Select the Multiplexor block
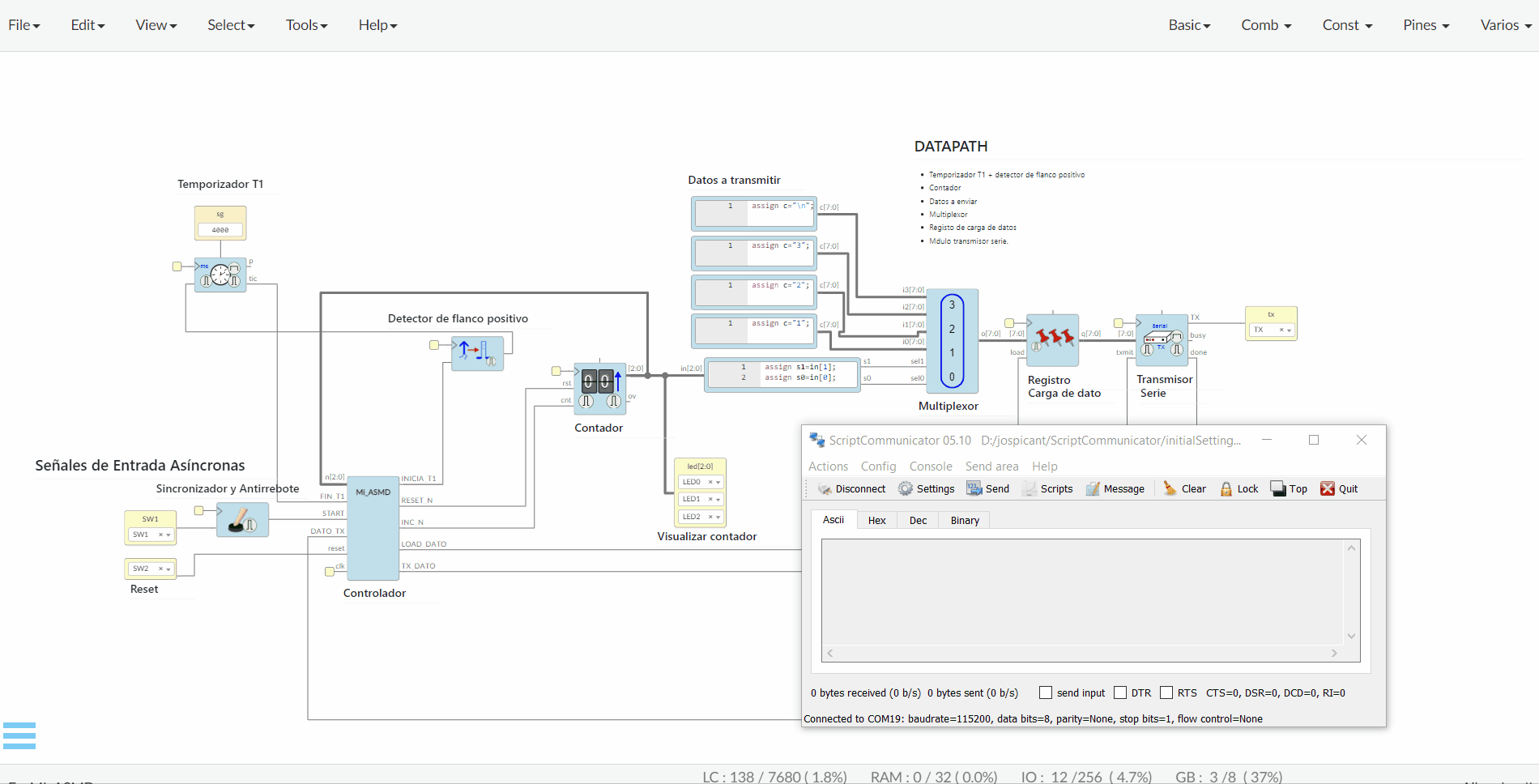The height and width of the screenshot is (784, 1539). tap(952, 341)
